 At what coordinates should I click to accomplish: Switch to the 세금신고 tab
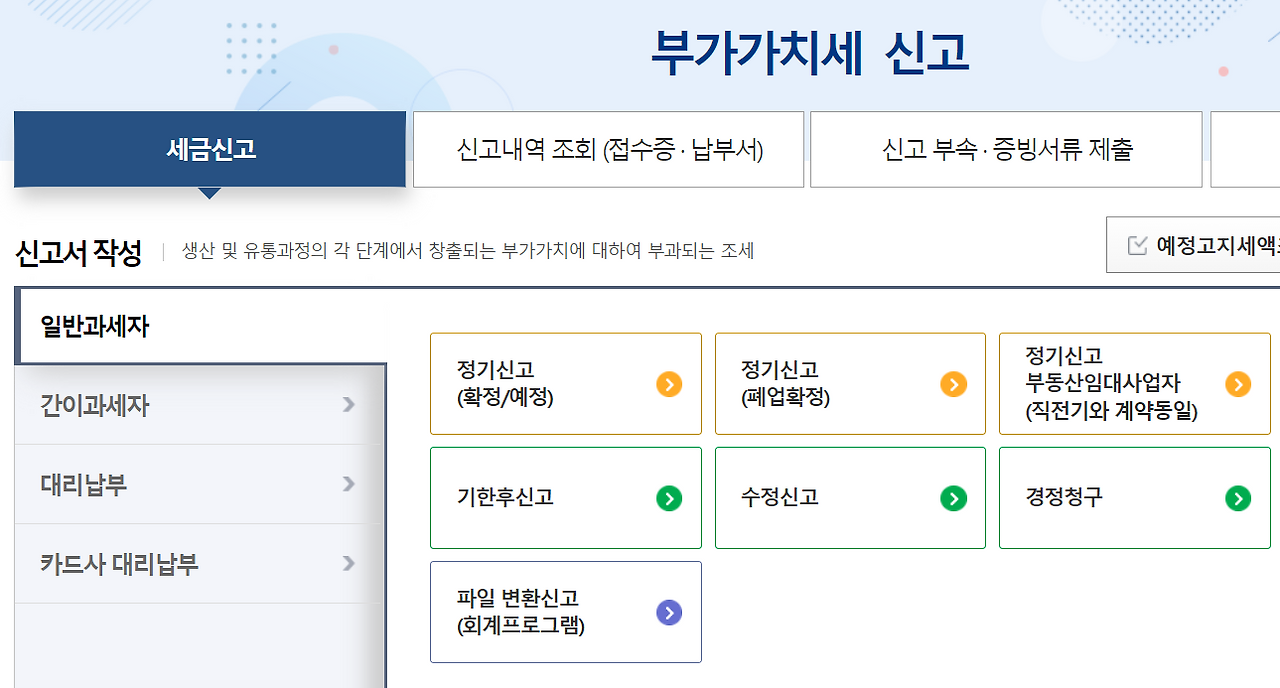(x=210, y=148)
